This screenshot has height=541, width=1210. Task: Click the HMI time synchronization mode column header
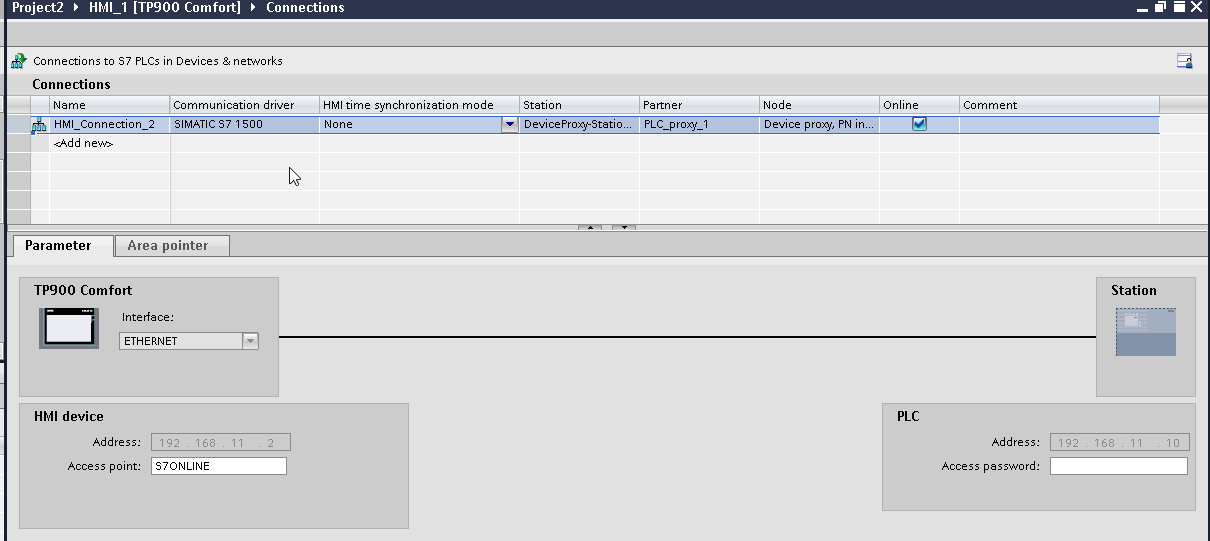pos(420,105)
